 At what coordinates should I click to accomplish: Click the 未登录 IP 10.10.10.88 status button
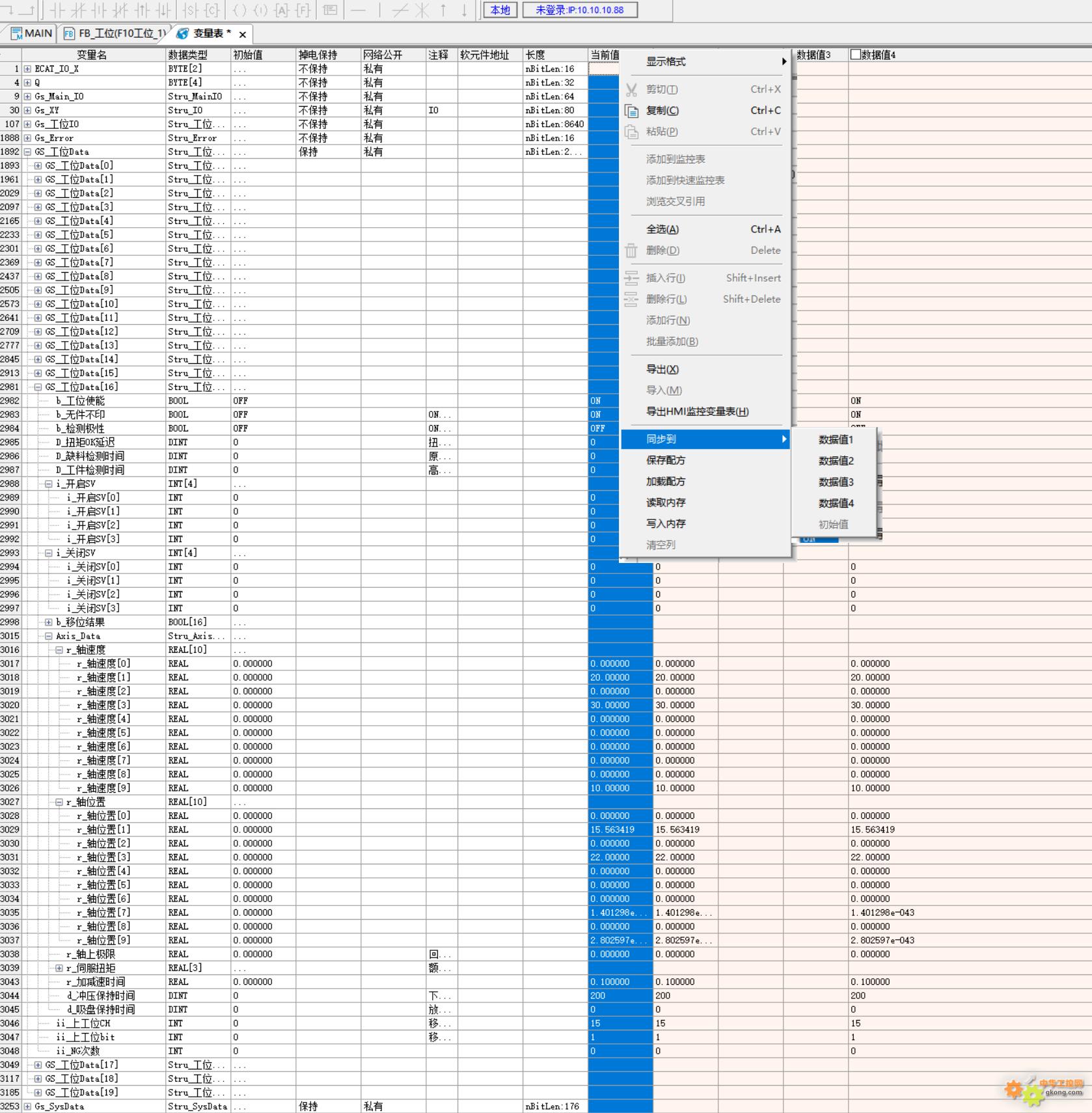[x=579, y=10]
